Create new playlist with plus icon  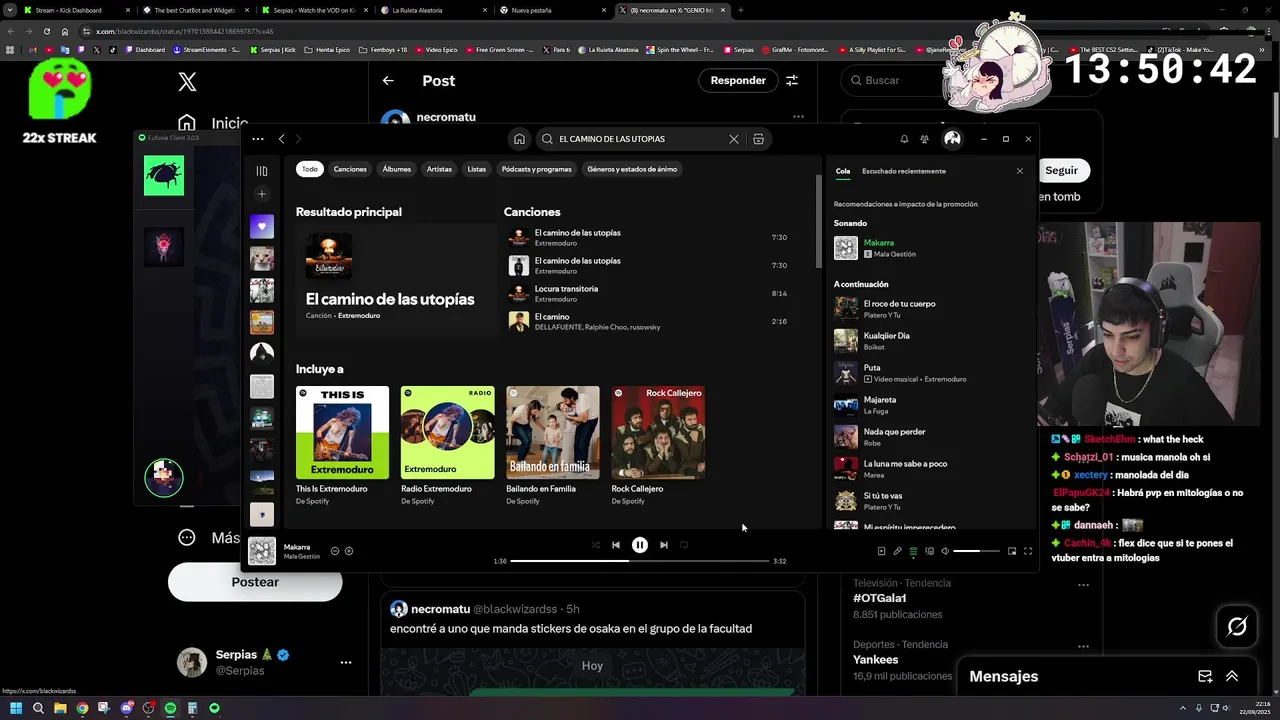click(262, 194)
